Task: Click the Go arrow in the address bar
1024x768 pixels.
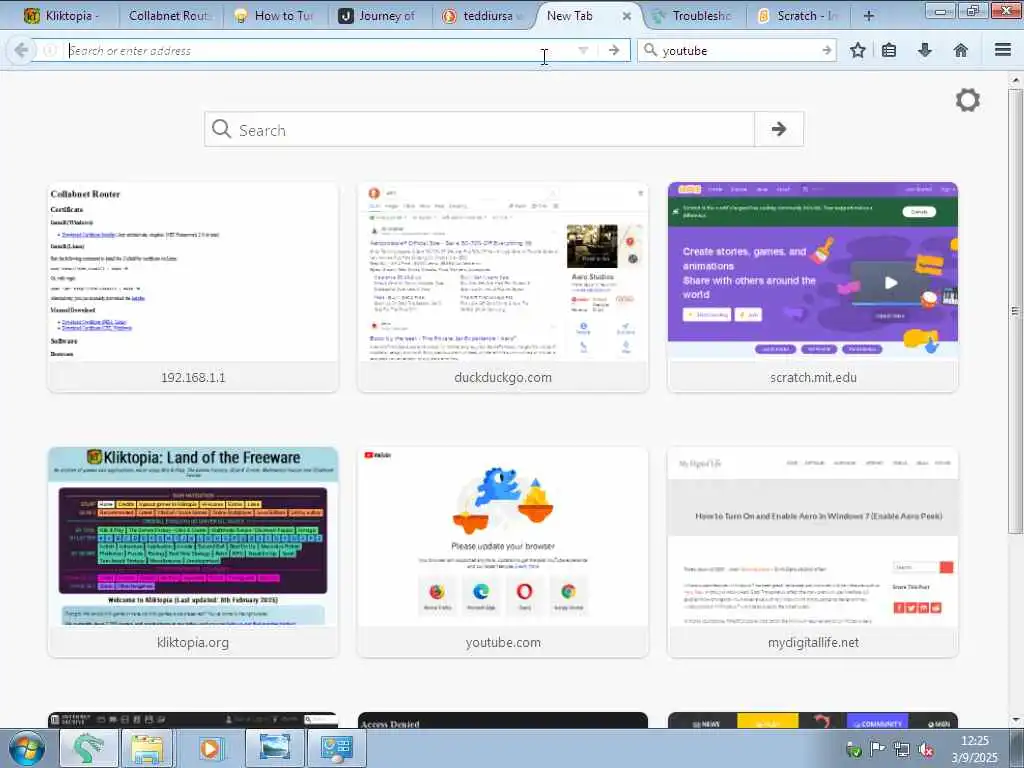Action: pyautogui.click(x=614, y=50)
